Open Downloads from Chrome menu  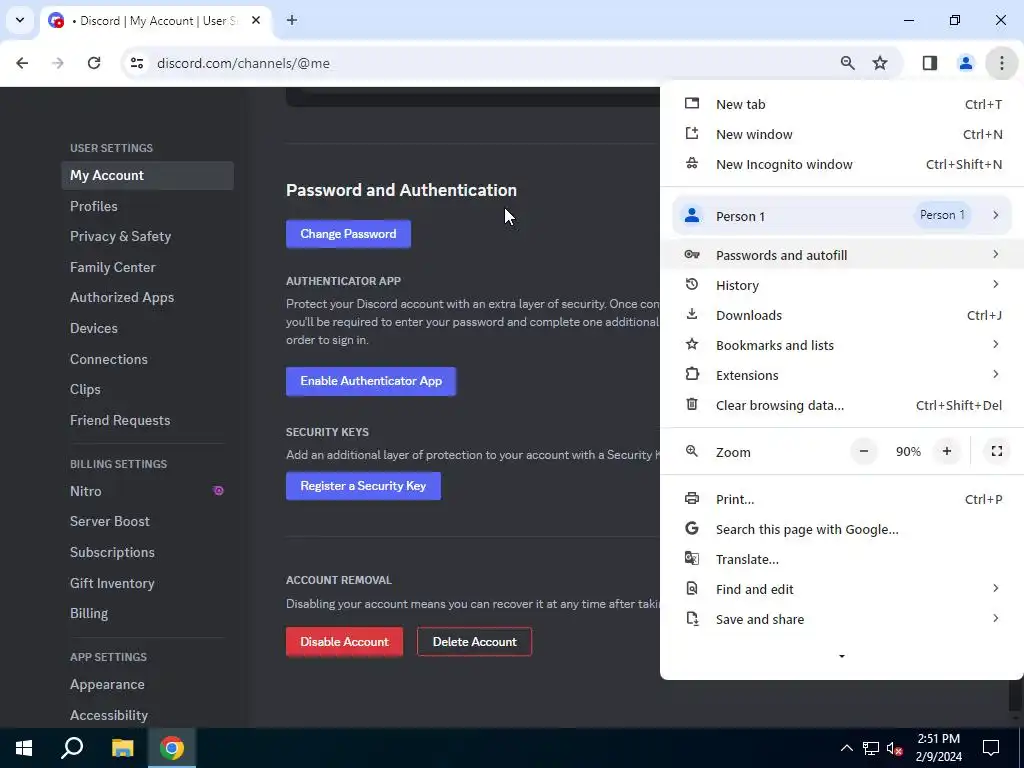click(842, 315)
